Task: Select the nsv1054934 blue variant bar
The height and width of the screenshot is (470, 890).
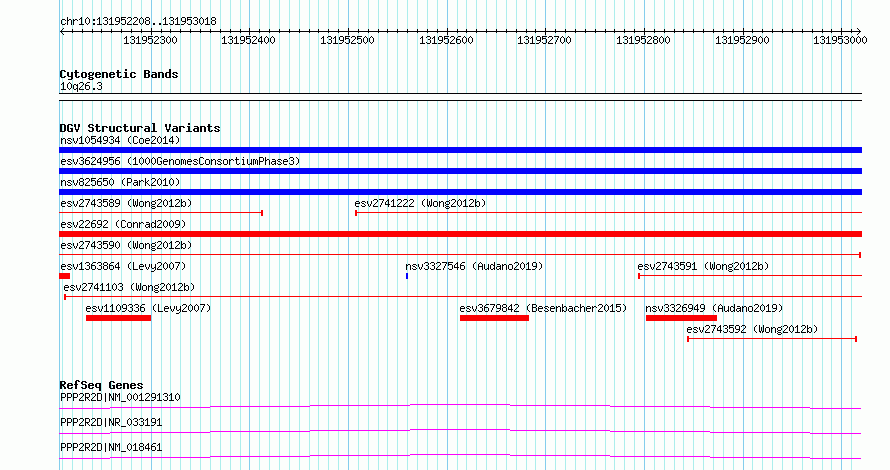Action: [460, 150]
